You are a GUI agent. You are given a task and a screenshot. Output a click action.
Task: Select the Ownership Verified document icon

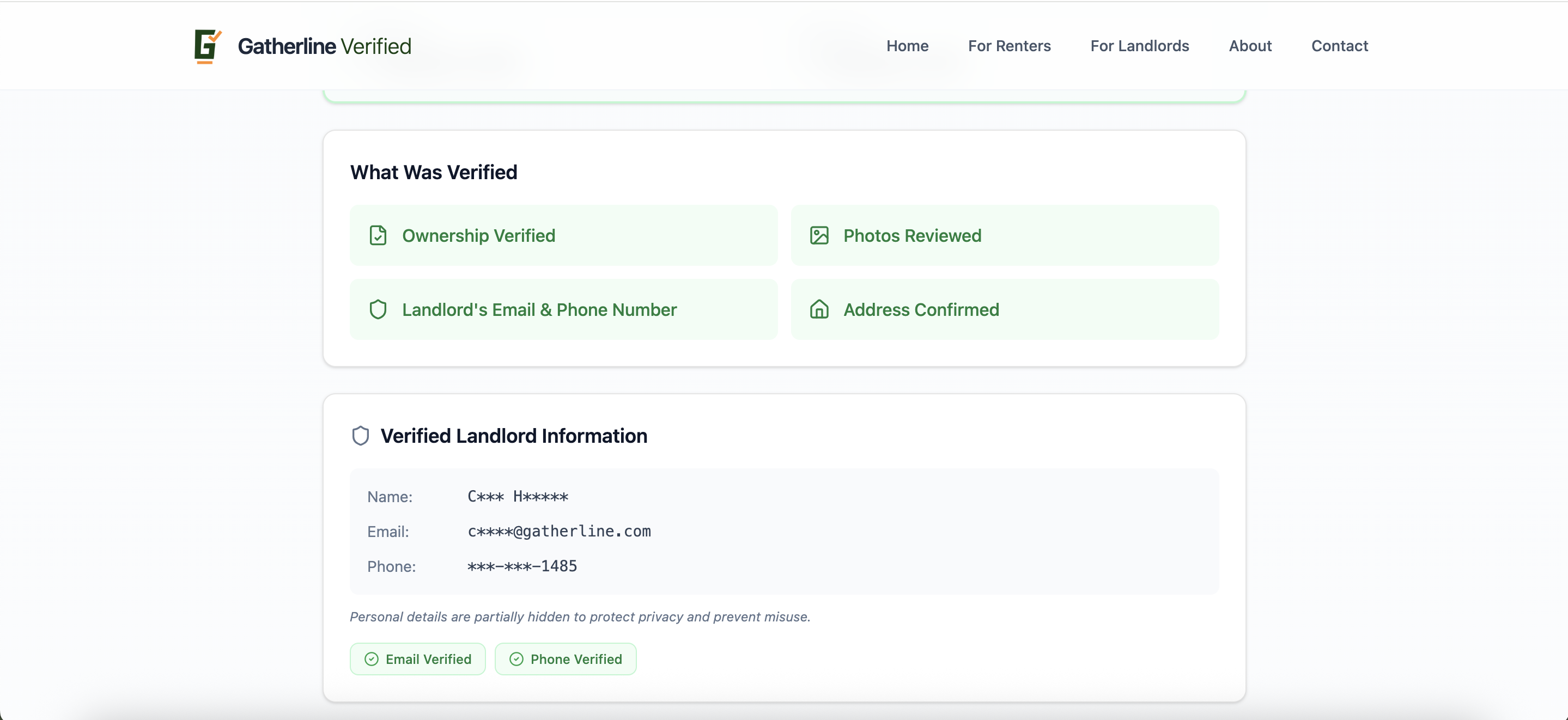point(378,235)
